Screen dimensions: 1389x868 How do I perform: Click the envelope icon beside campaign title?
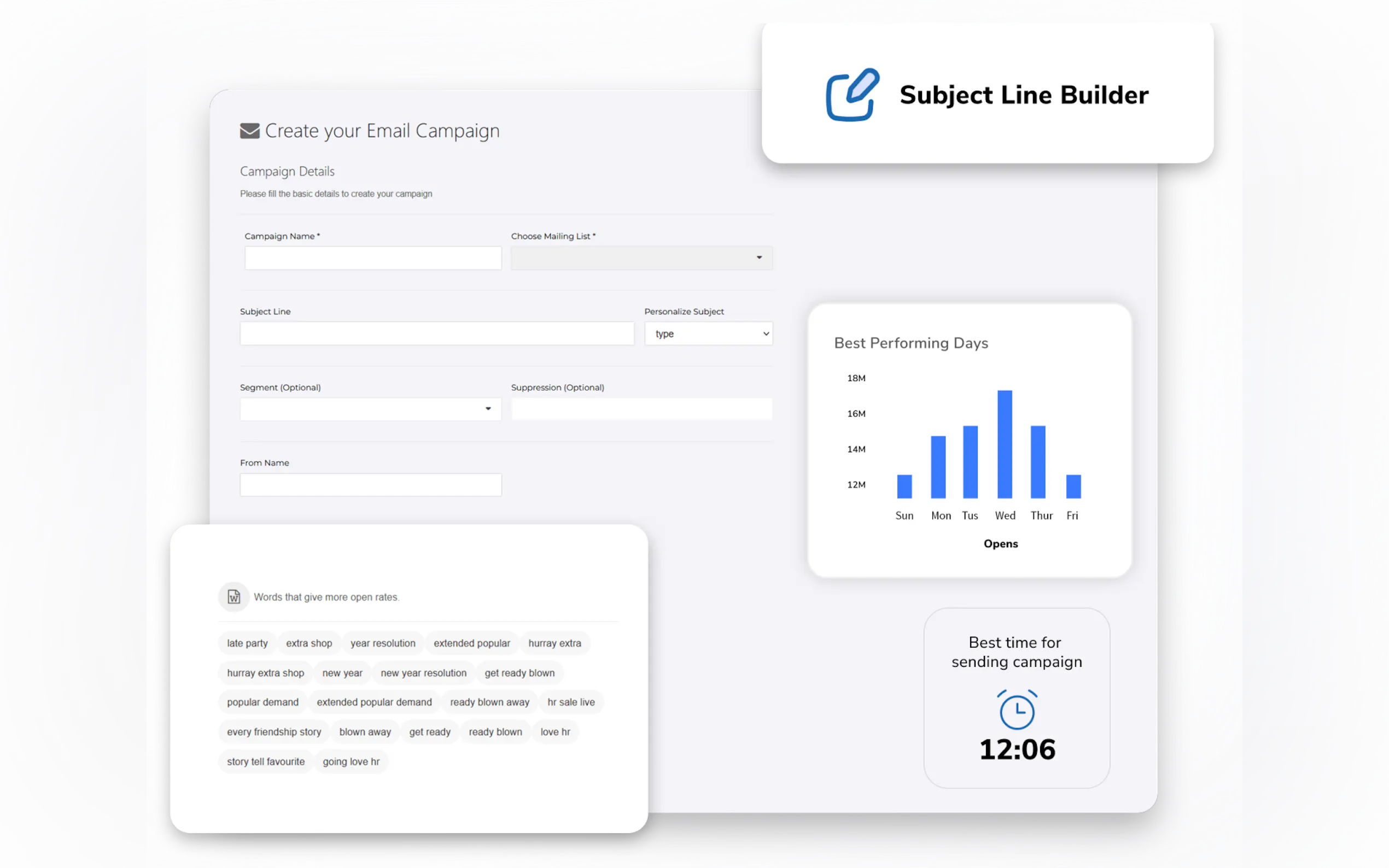point(250,131)
